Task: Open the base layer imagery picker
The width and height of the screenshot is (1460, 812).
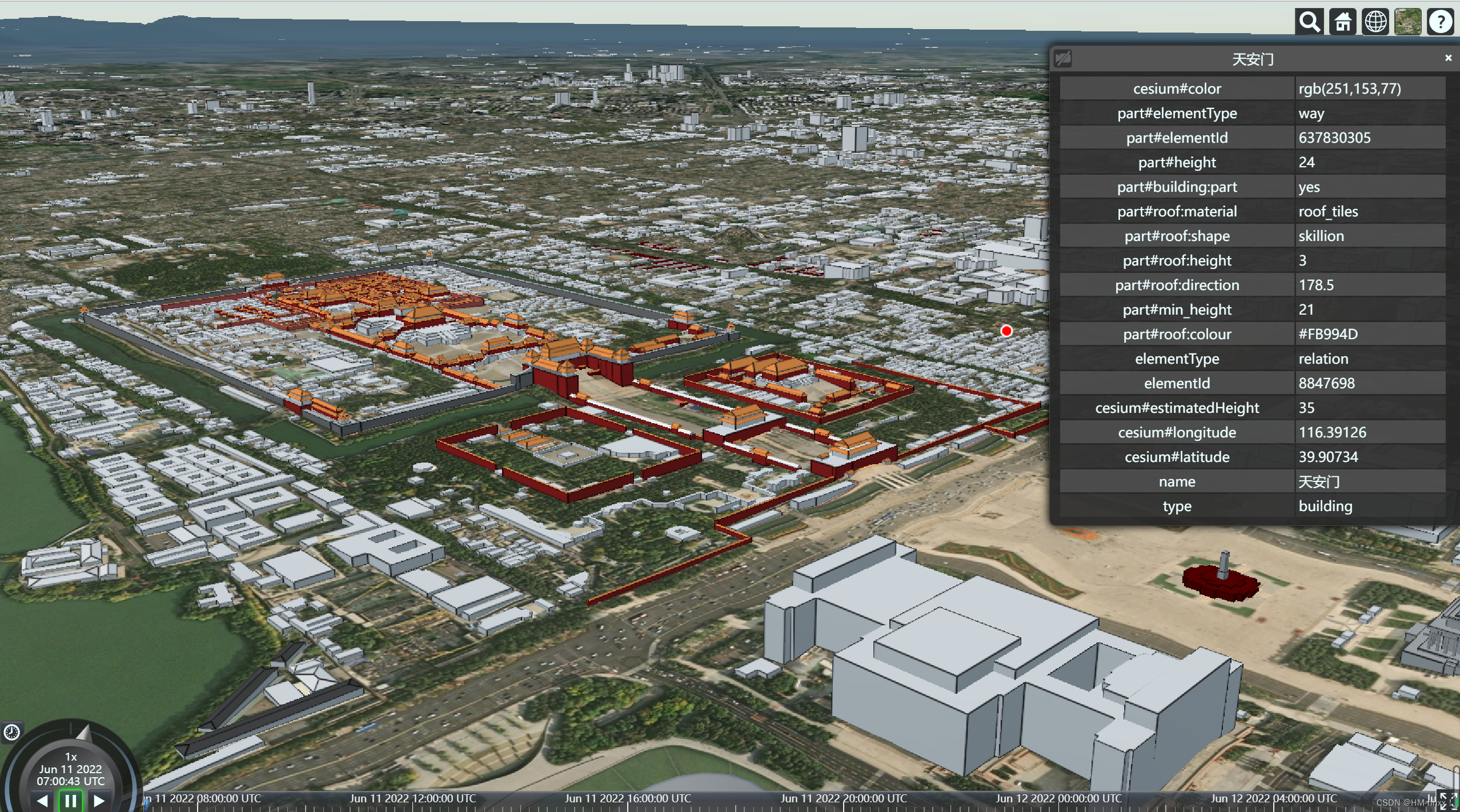Action: click(x=1407, y=22)
